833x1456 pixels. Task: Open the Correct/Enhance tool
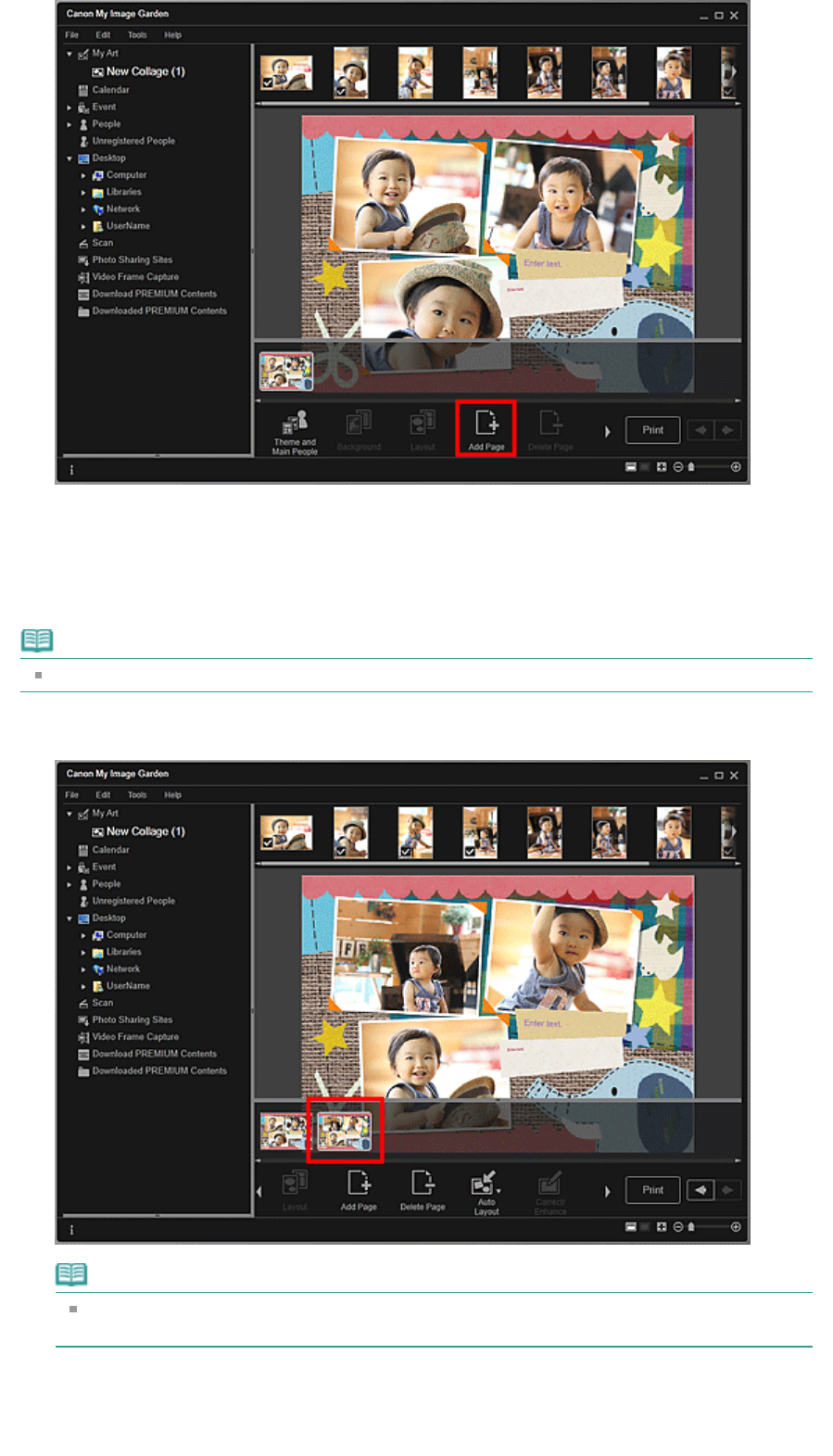tap(550, 1192)
